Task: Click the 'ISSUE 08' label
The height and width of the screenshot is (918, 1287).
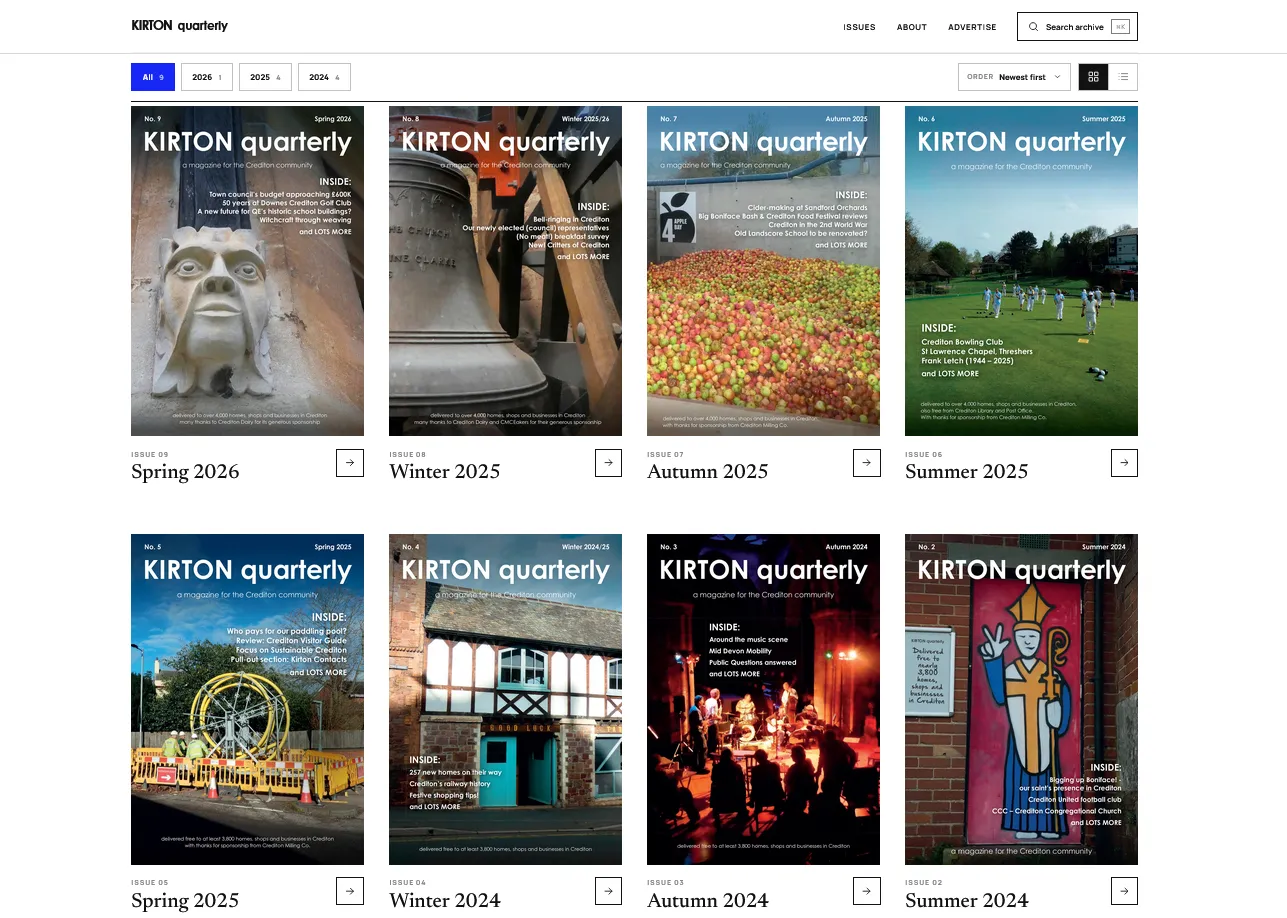Action: [x=408, y=454]
